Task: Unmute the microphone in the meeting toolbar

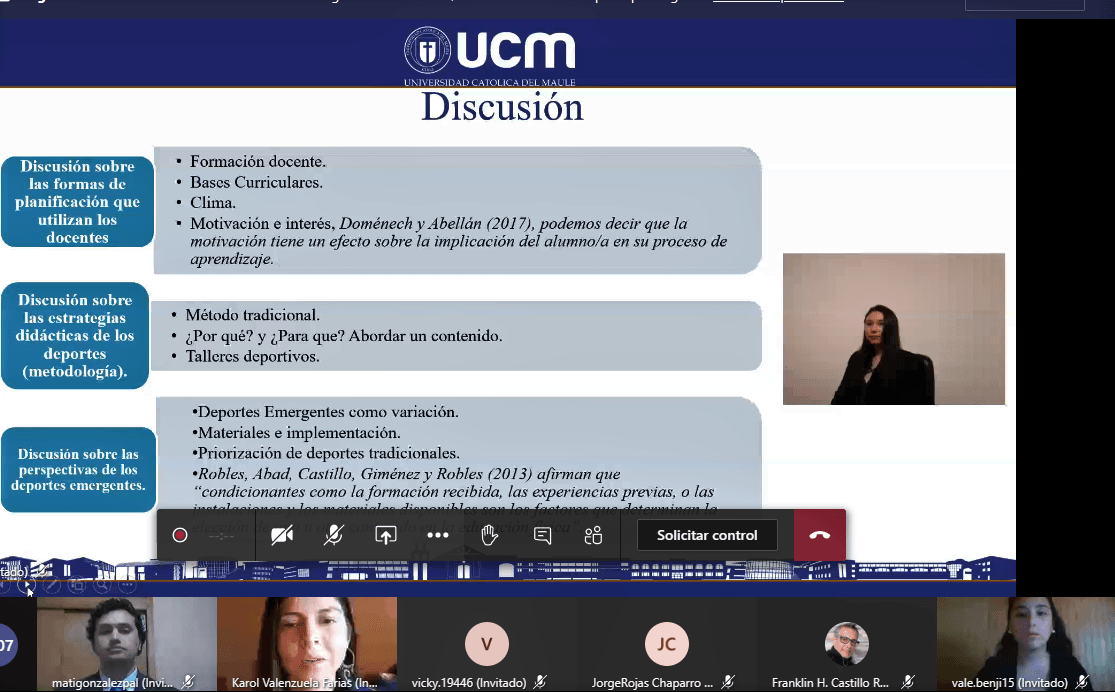Action: pos(334,535)
